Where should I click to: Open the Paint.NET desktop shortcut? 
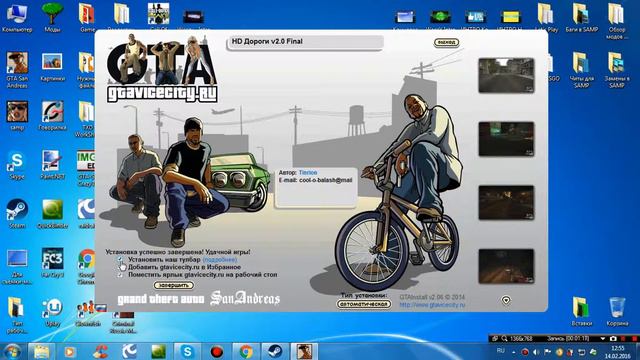[52, 164]
